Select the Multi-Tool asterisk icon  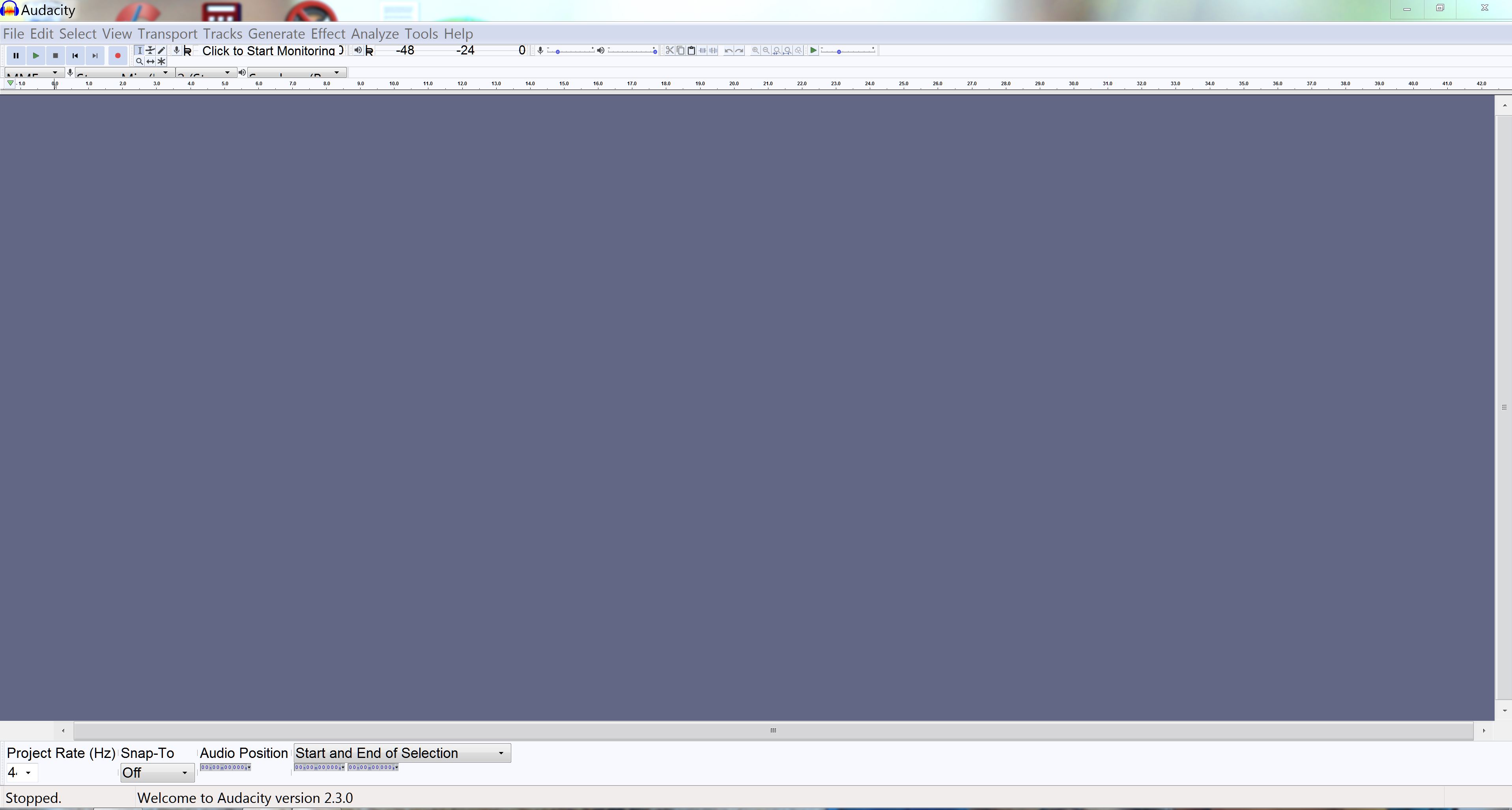point(161,61)
